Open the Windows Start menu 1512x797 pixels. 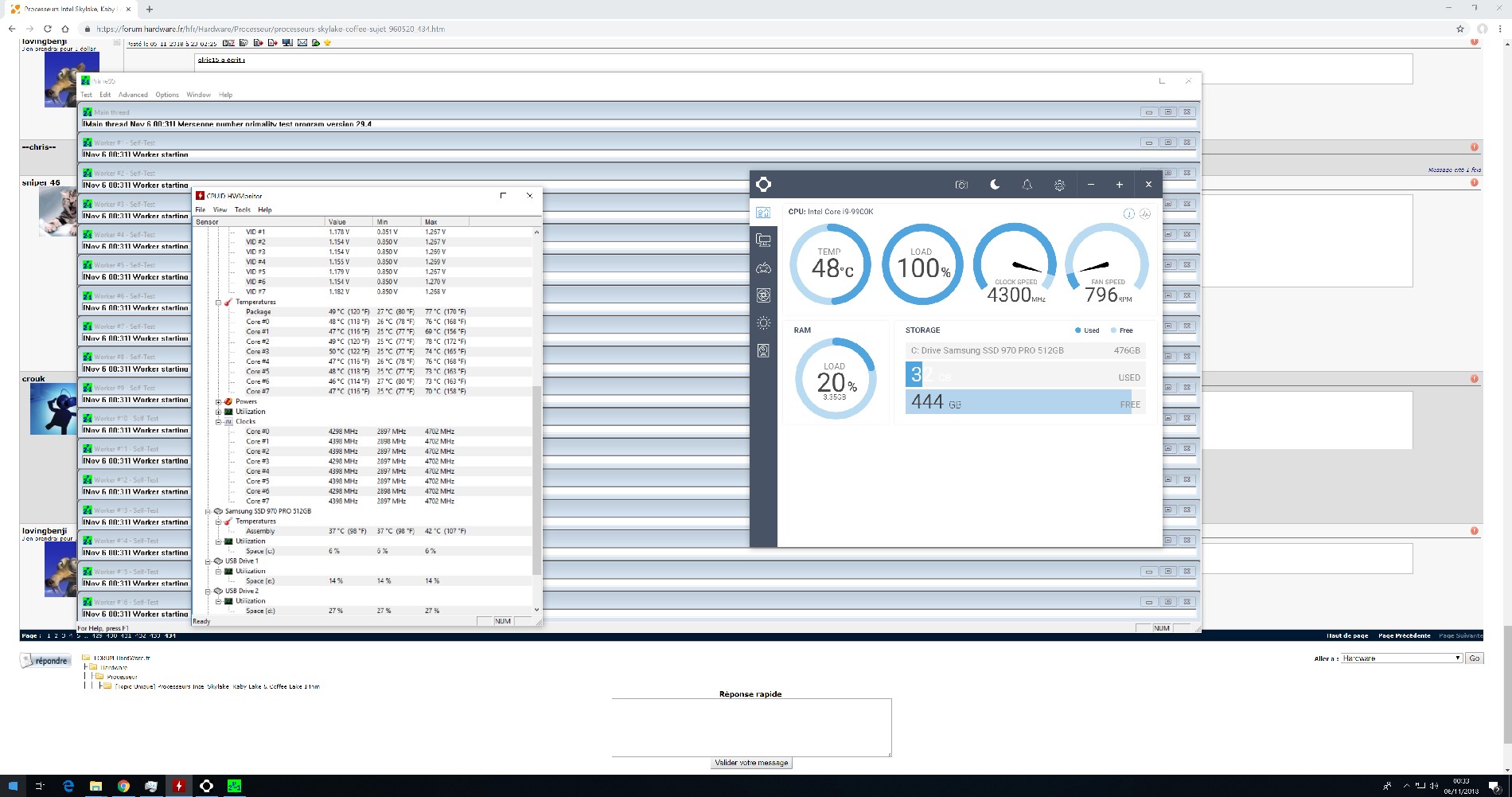coord(13,786)
